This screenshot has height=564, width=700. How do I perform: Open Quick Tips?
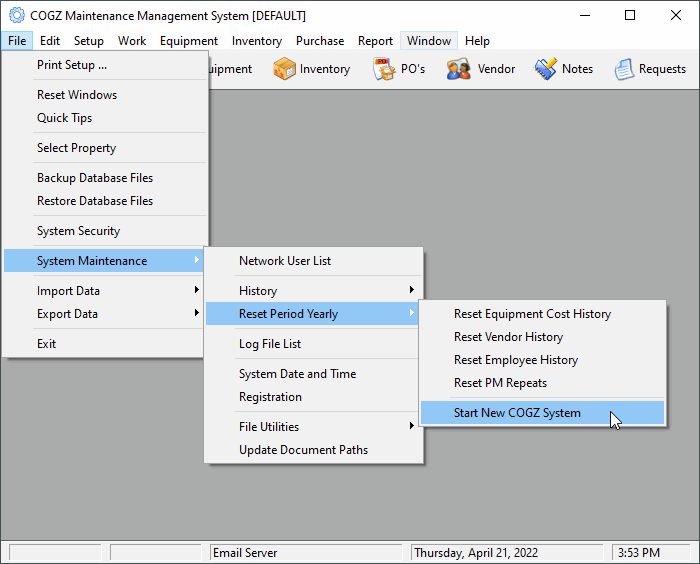[106, 118]
